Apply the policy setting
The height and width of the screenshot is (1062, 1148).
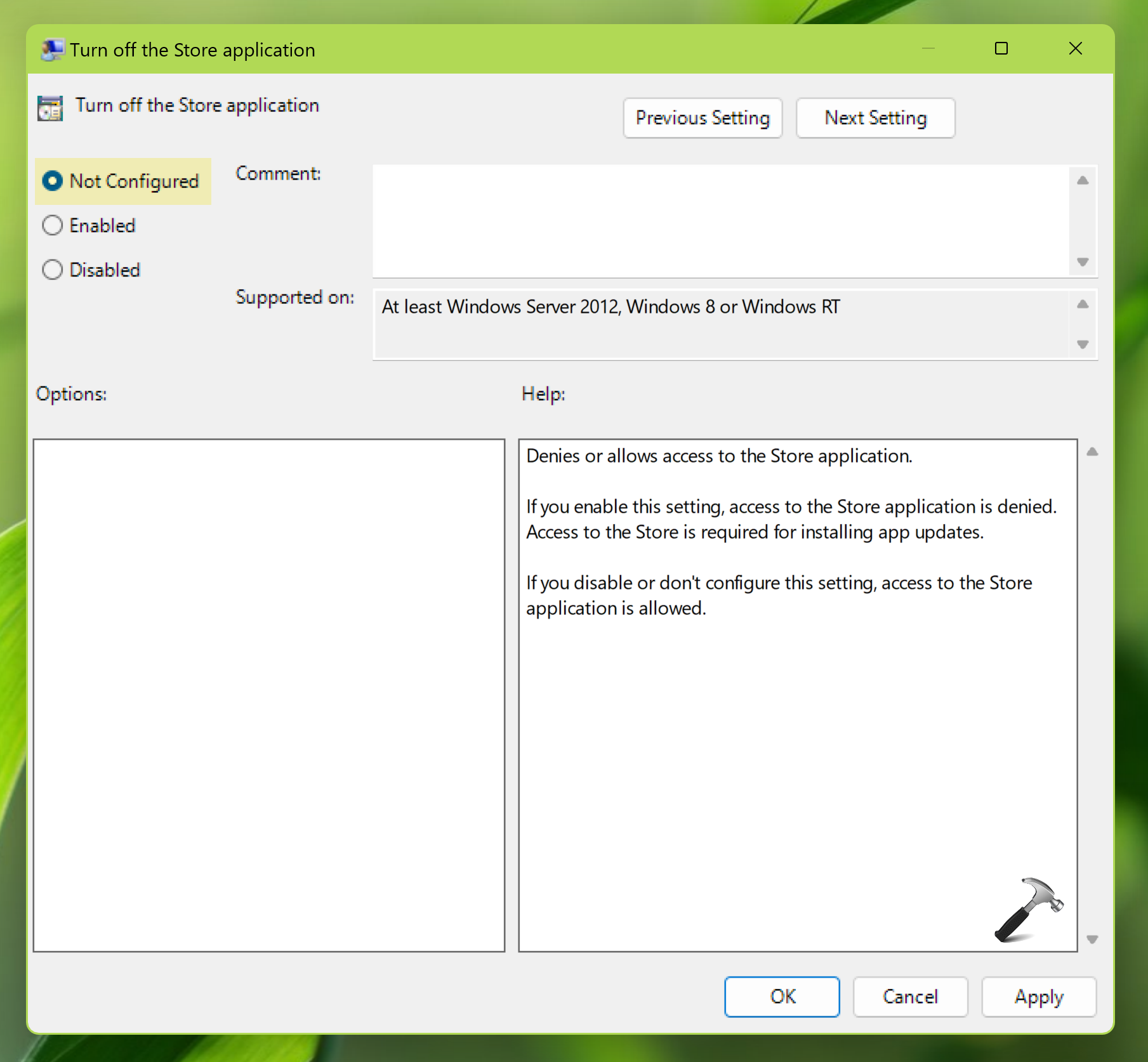(x=1038, y=997)
